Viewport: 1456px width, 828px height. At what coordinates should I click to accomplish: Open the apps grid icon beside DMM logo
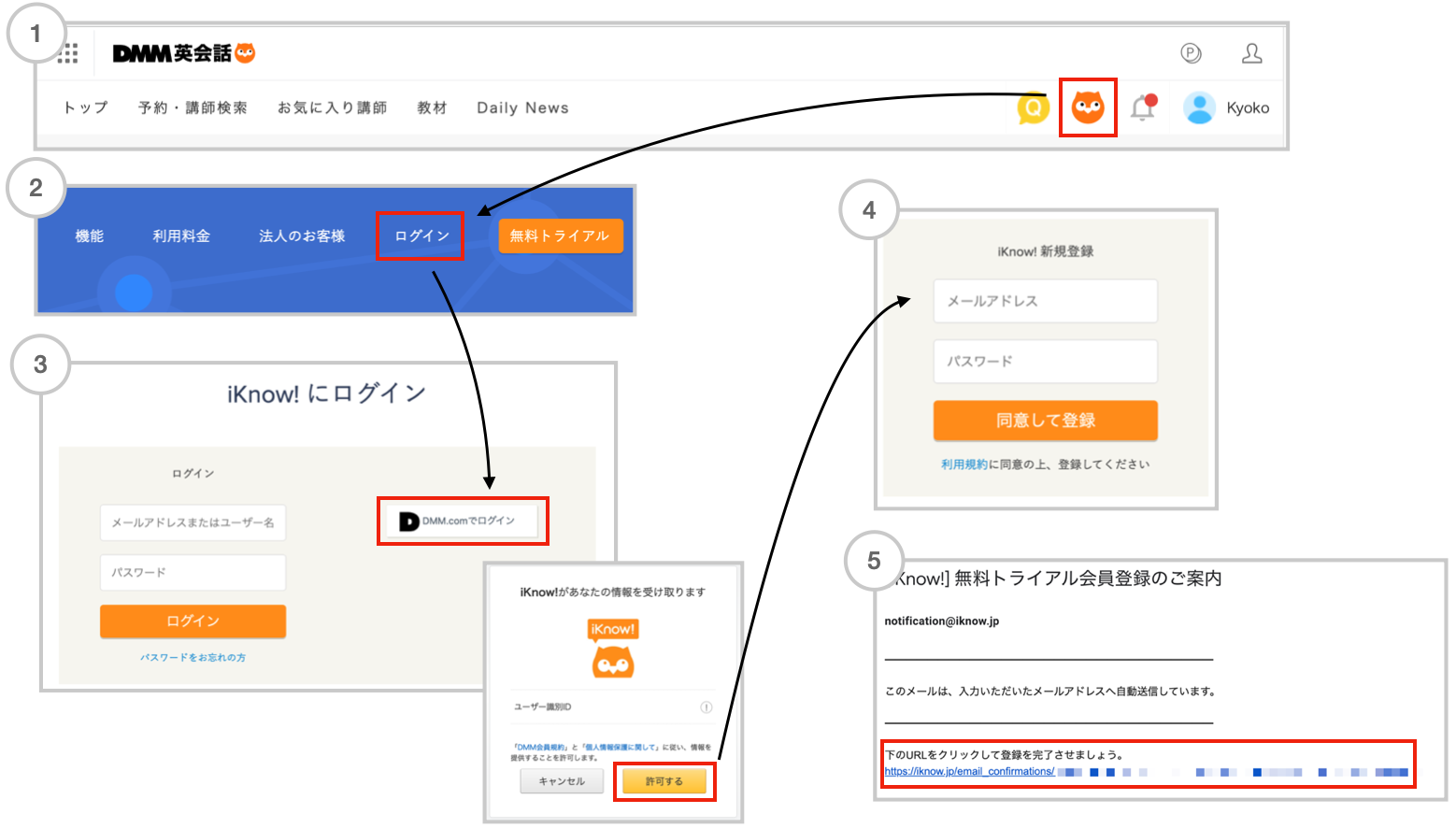click(68, 53)
